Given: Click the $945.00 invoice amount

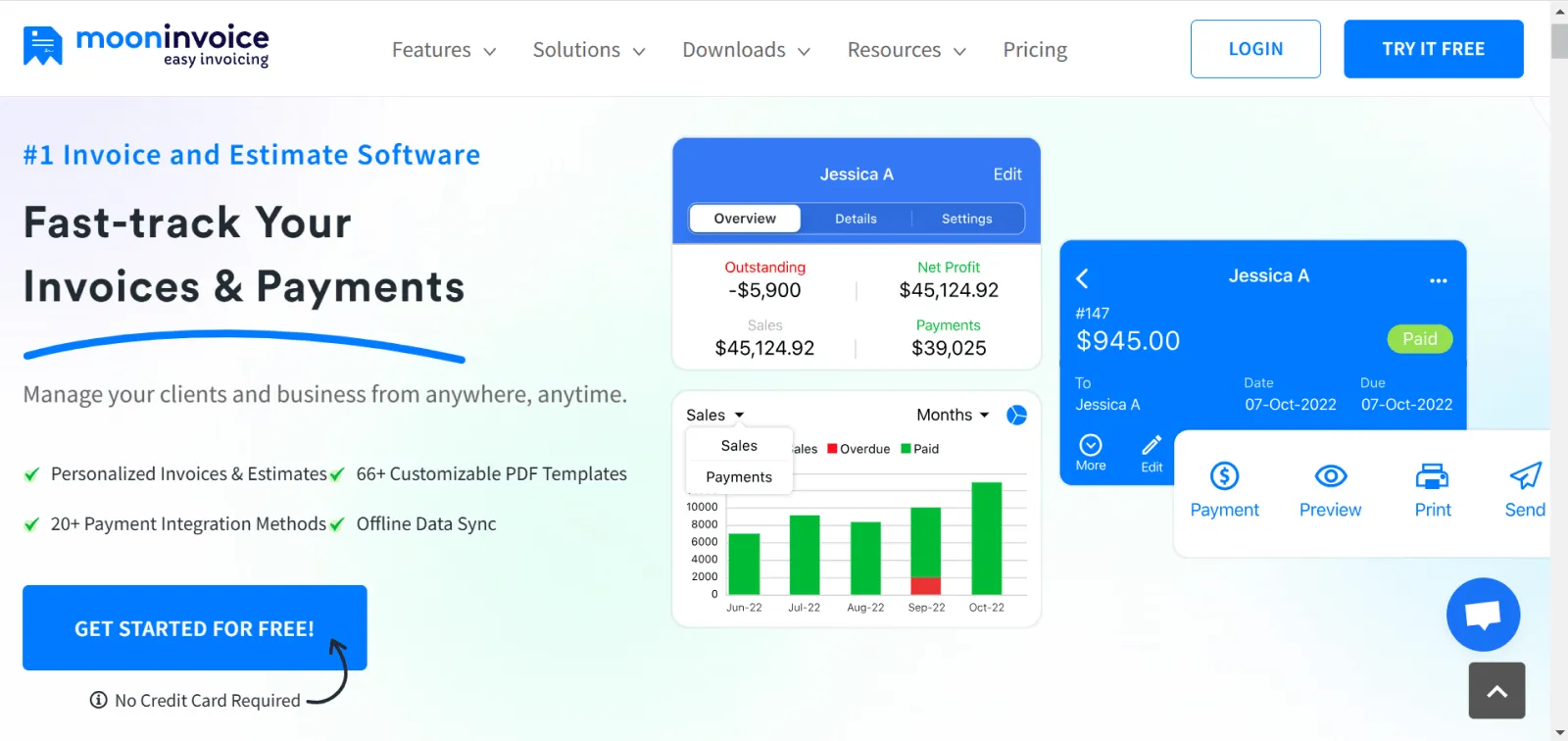Looking at the screenshot, I should pyautogui.click(x=1128, y=341).
